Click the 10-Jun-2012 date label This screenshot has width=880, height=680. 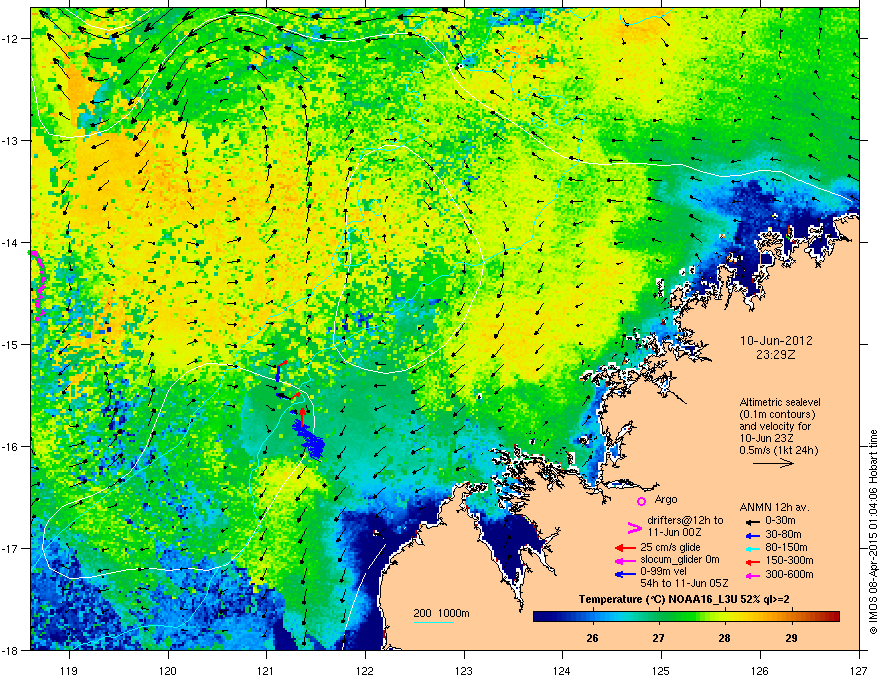(776, 341)
